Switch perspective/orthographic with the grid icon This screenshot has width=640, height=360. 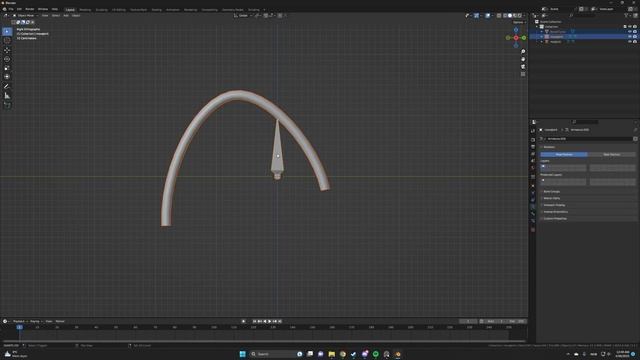click(523, 74)
